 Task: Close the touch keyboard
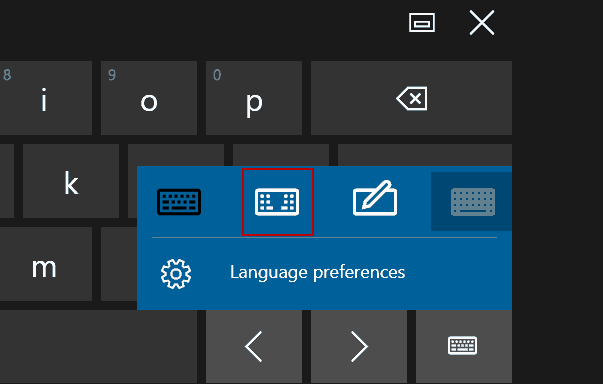click(482, 23)
